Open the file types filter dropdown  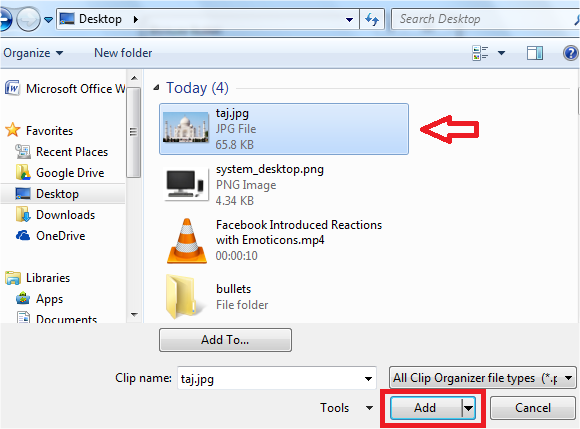coord(483,378)
